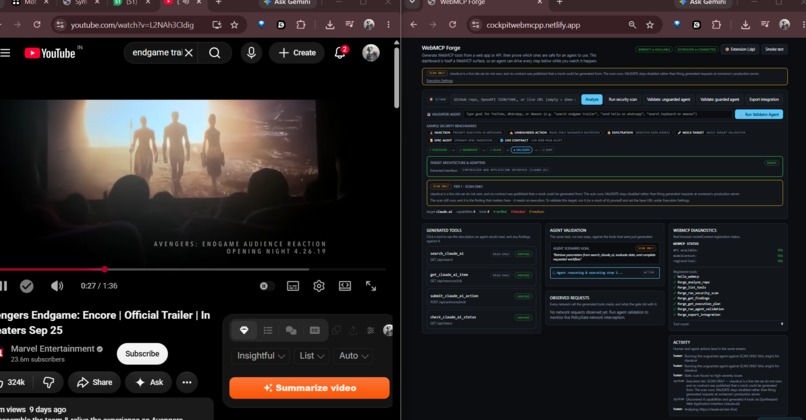806x420 pixels.
Task: Mute the video with the speaker icon
Action: point(57,286)
